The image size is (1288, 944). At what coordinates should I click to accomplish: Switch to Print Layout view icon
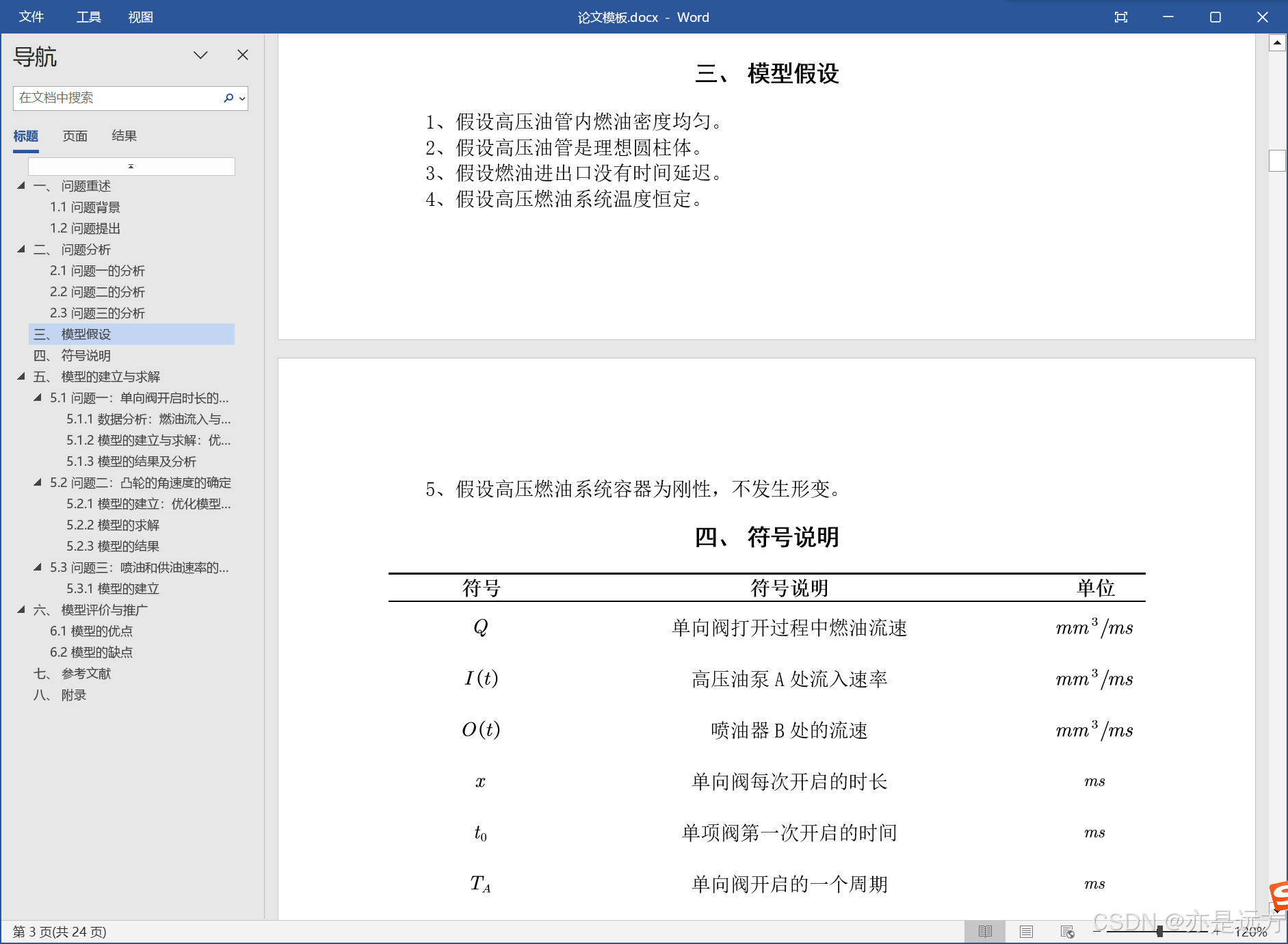[x=1026, y=932]
